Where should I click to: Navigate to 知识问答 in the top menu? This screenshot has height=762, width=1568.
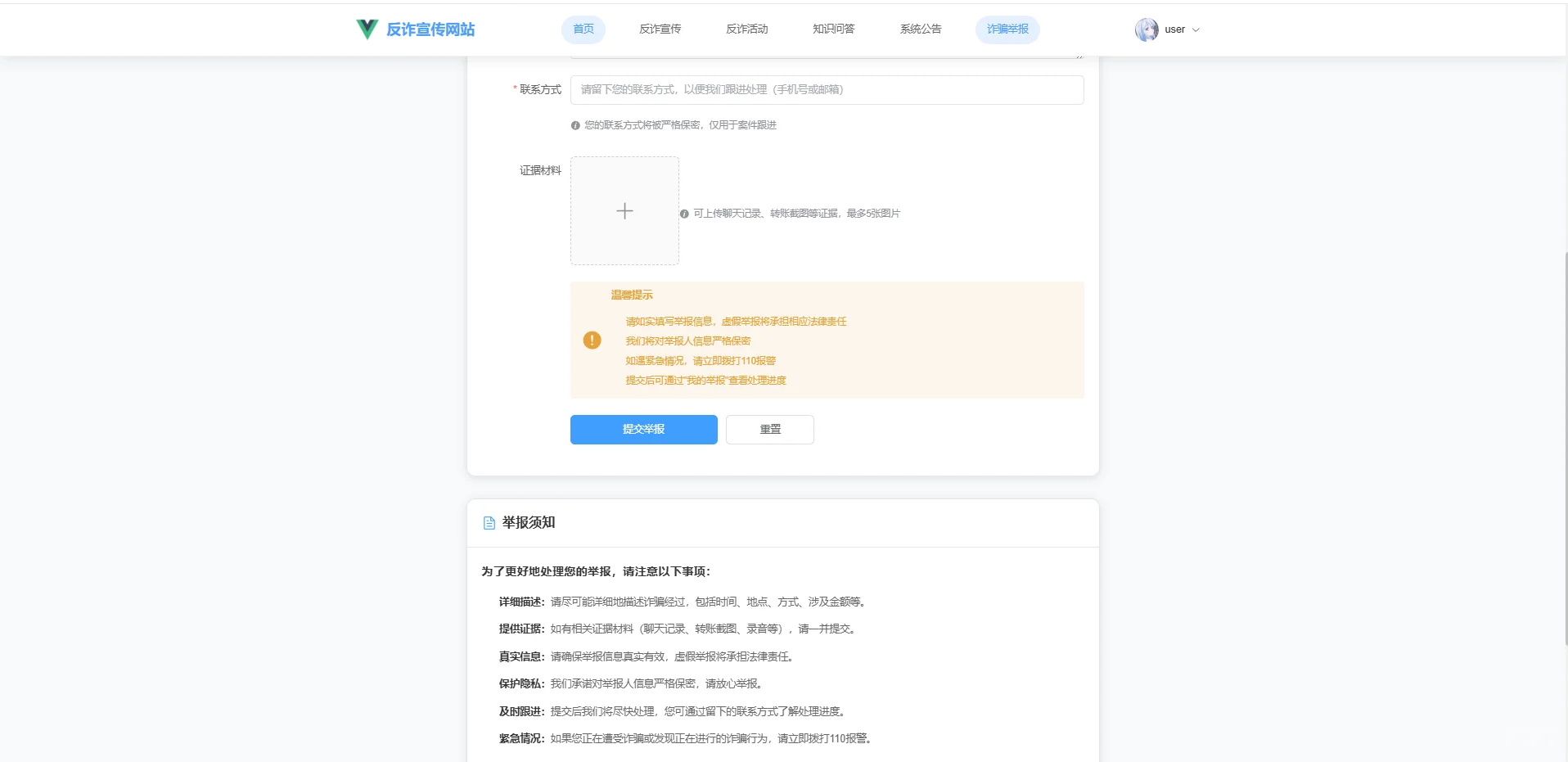point(832,29)
